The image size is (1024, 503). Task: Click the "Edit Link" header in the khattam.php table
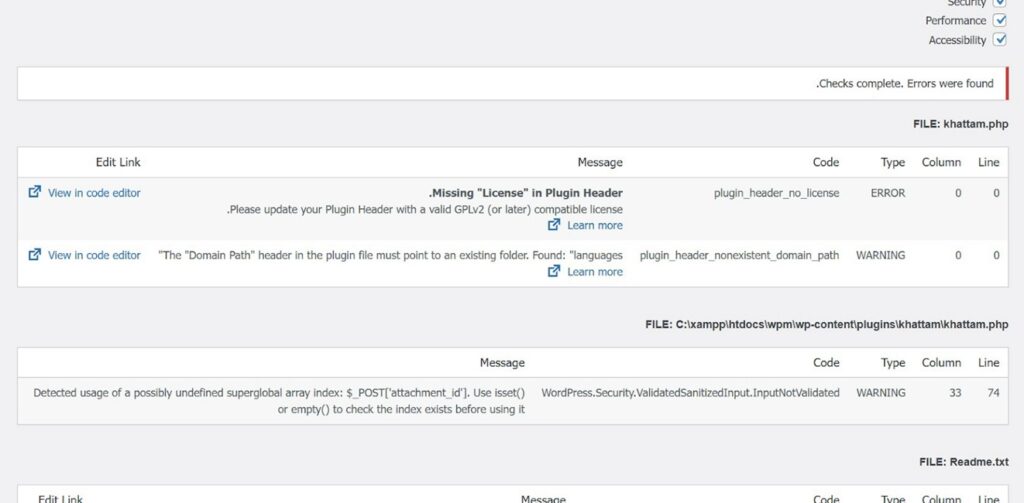coord(118,162)
